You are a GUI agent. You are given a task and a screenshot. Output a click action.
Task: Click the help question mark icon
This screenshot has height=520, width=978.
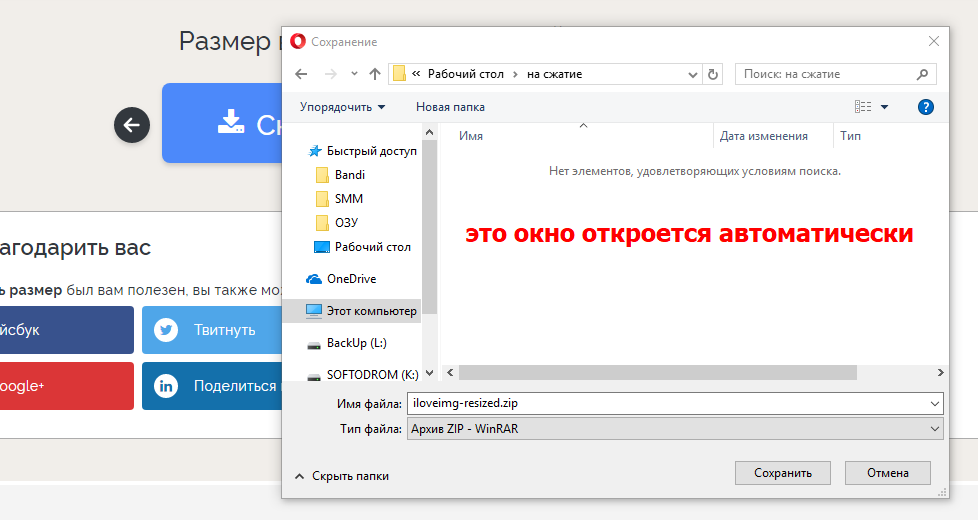coord(925,107)
